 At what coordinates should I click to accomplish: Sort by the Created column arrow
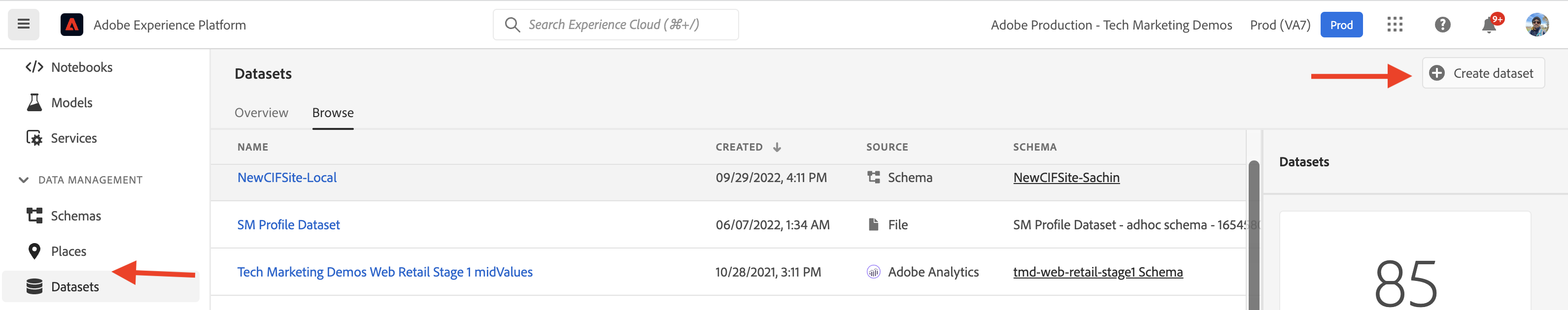click(777, 147)
